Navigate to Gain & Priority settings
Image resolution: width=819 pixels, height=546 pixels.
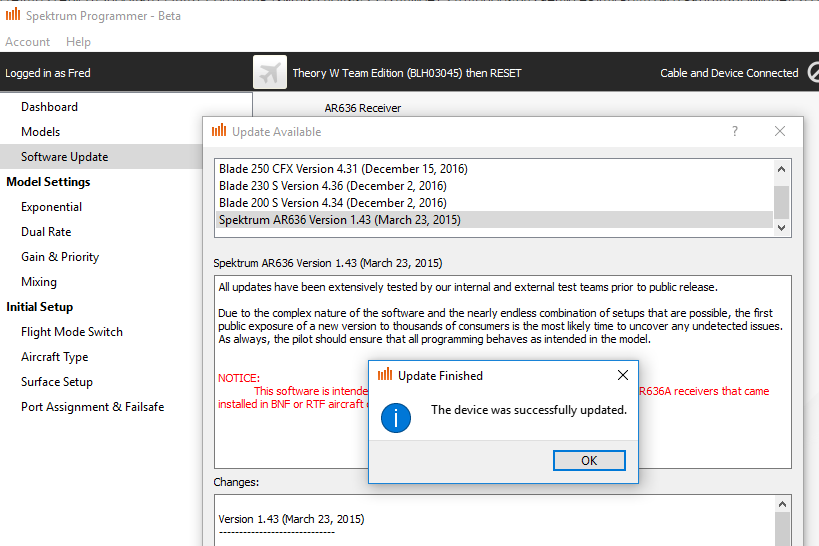point(59,257)
